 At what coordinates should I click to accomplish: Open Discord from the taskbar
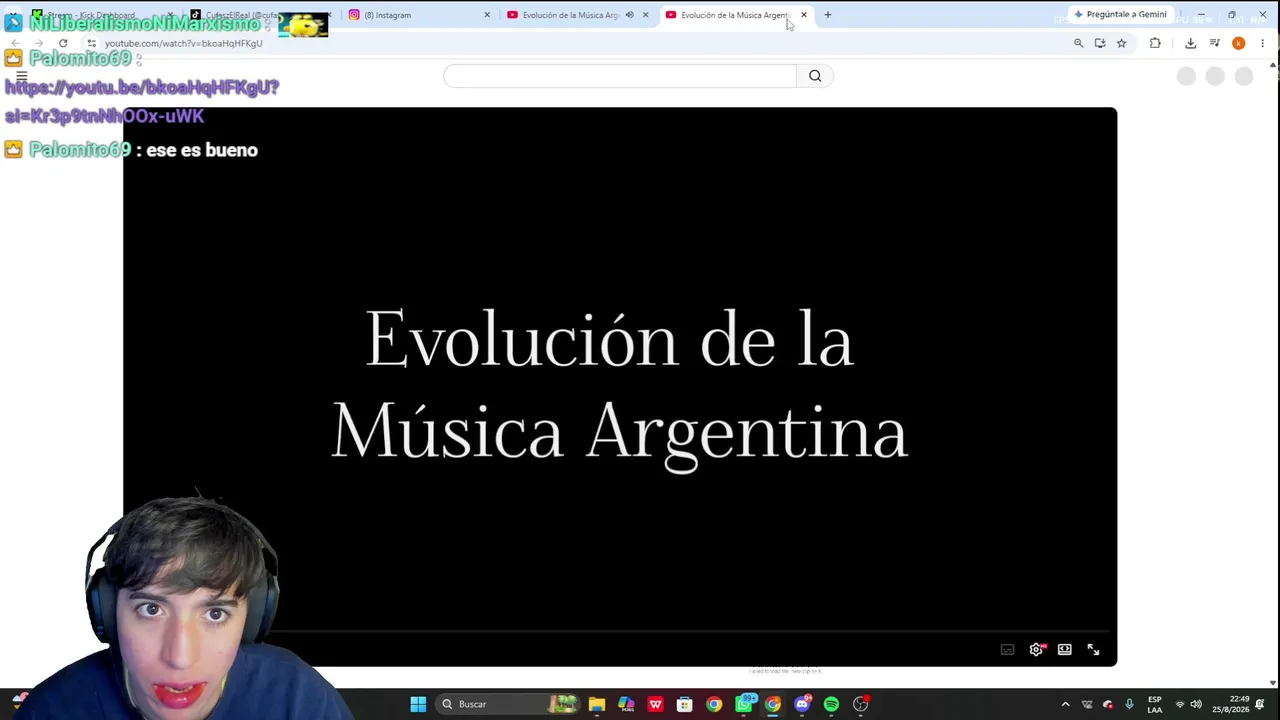802,704
